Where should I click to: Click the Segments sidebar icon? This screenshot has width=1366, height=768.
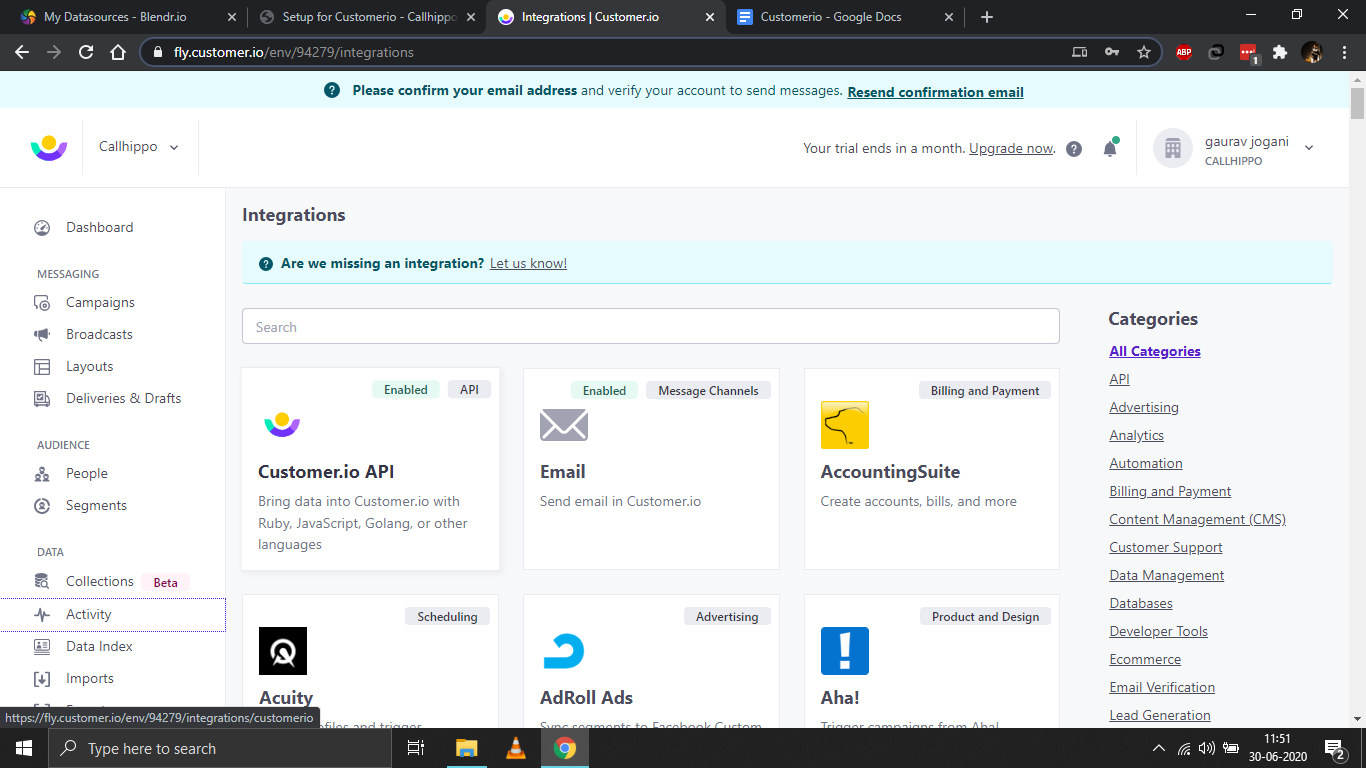point(42,506)
